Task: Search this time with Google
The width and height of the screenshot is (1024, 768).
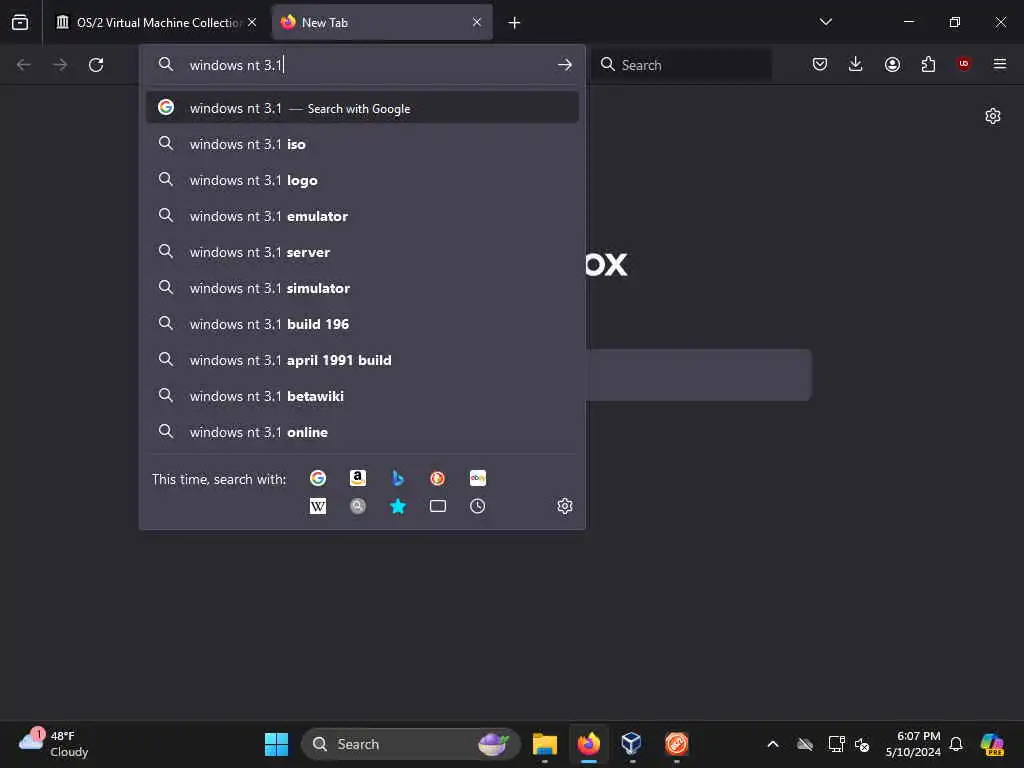Action: (318, 478)
